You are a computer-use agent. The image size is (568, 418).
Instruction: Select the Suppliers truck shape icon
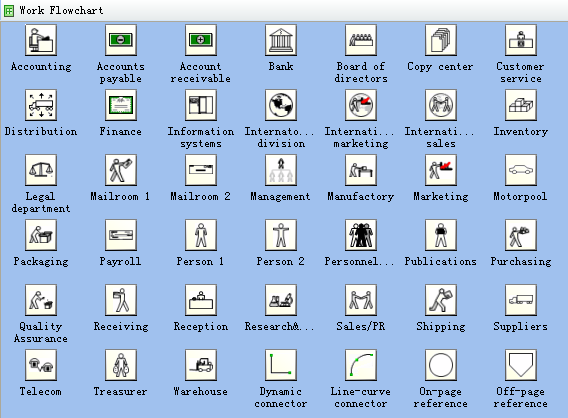(x=521, y=300)
